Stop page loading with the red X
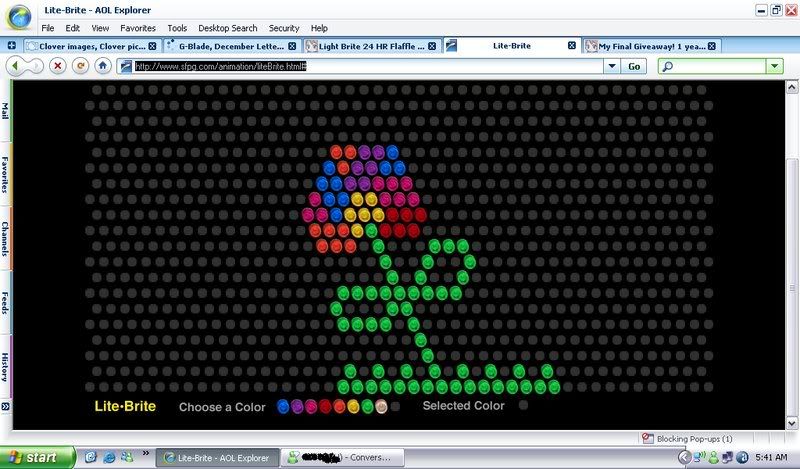Screen dimensions: 800x469 (58, 66)
